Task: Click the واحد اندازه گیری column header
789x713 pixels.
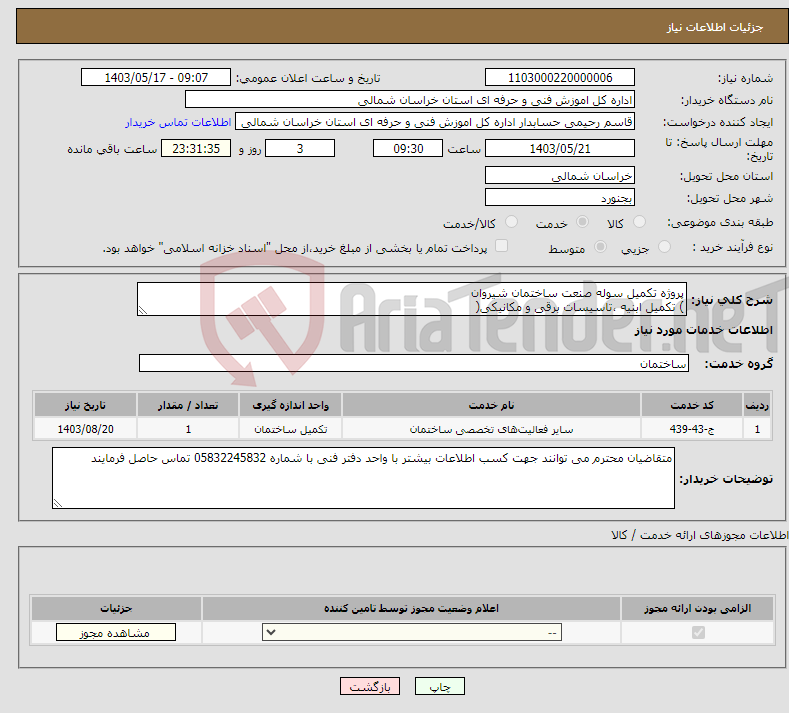Action: coord(290,405)
